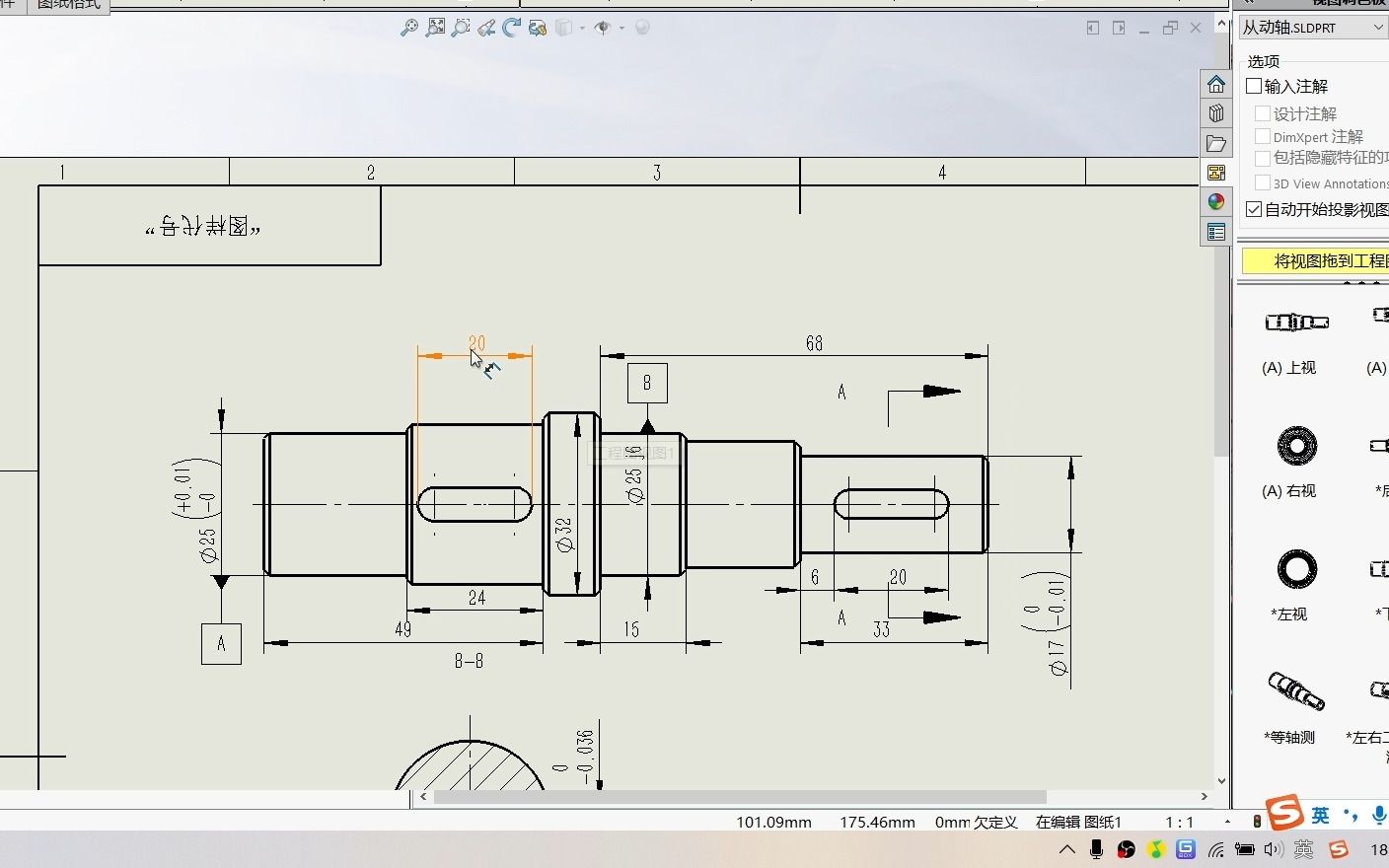The height and width of the screenshot is (868, 1389).
Task: Select the 68 dimension text
Action: pyautogui.click(x=814, y=343)
